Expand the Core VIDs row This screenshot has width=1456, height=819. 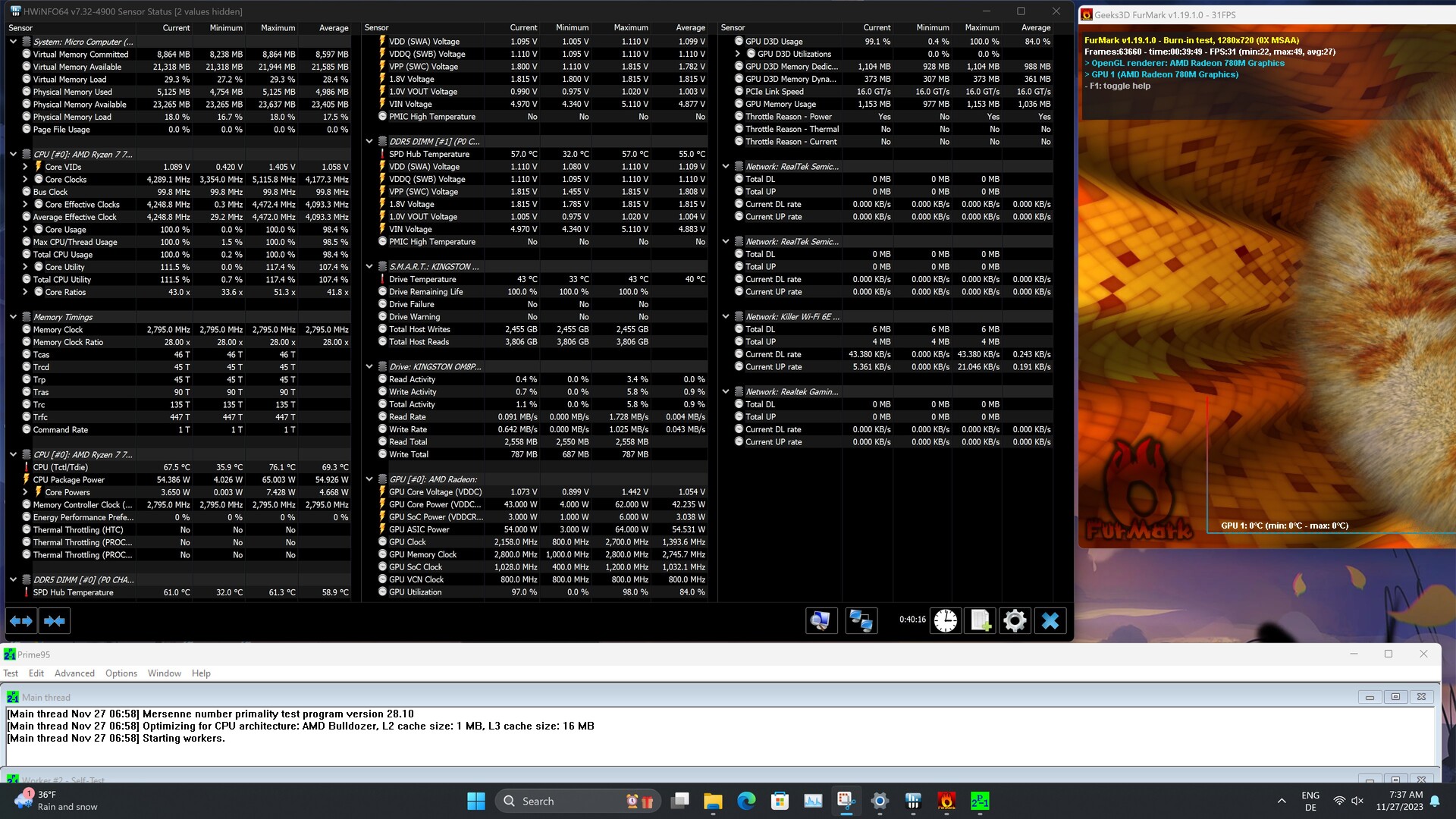click(25, 167)
